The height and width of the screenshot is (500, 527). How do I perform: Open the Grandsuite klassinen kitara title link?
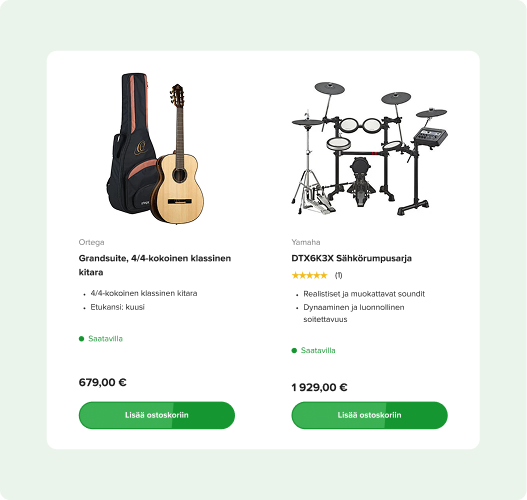pos(155,265)
